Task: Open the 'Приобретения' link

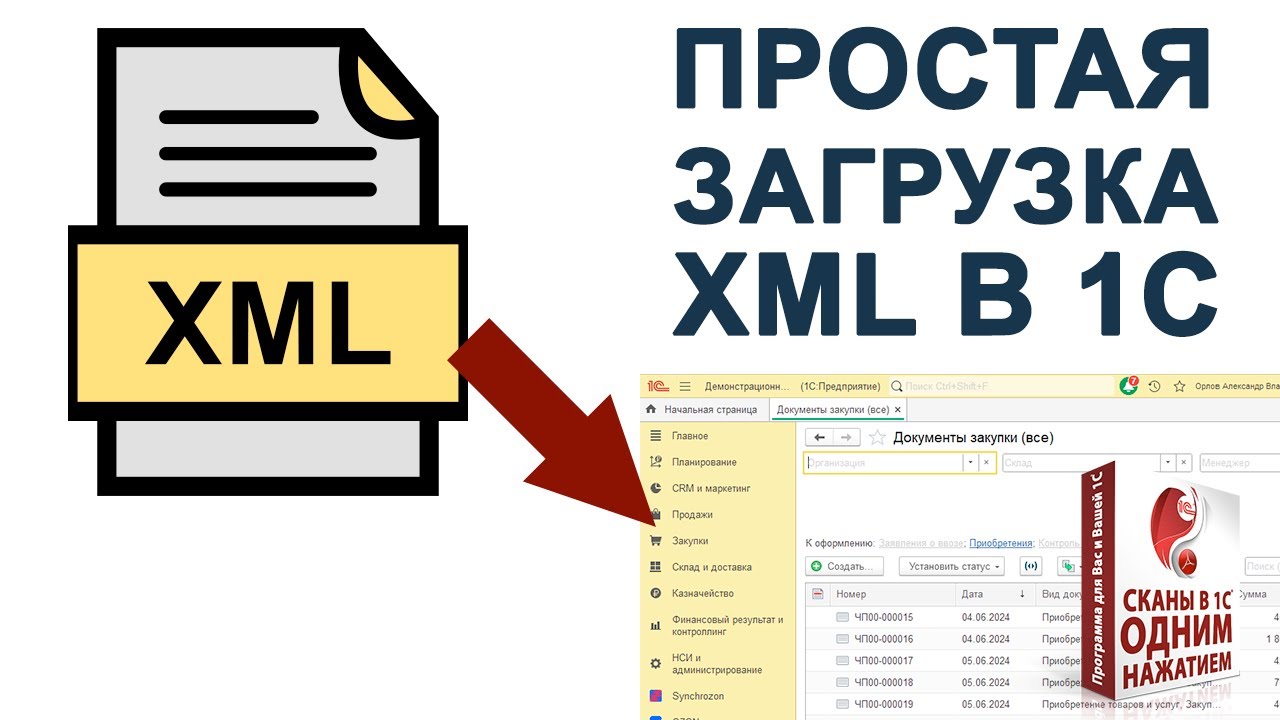Action: (x=1001, y=543)
